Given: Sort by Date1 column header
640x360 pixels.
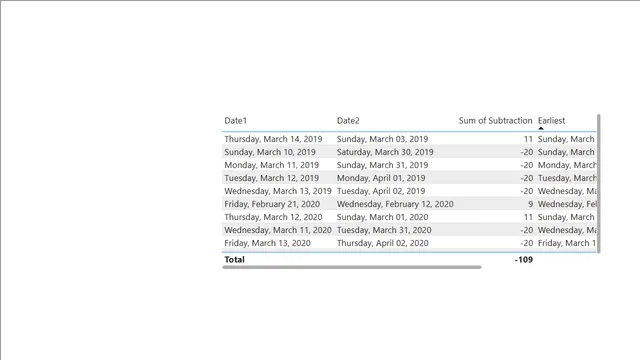Looking at the screenshot, I should pos(236,121).
